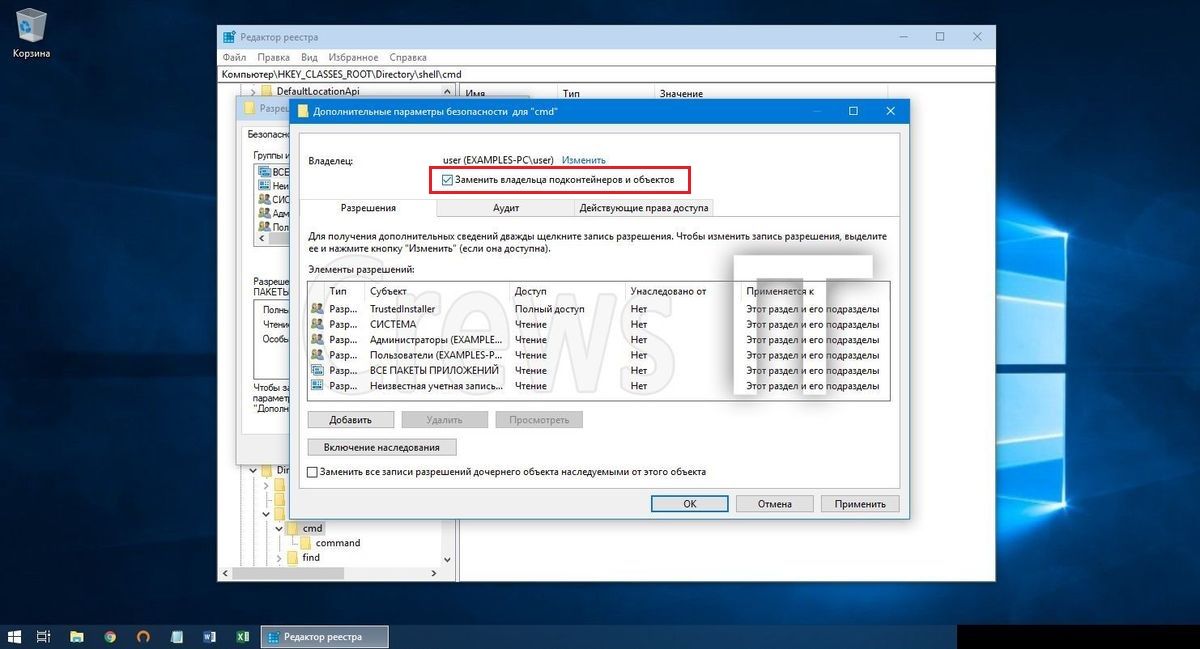Expand the DefaultLocationApi tree node

tap(253, 92)
